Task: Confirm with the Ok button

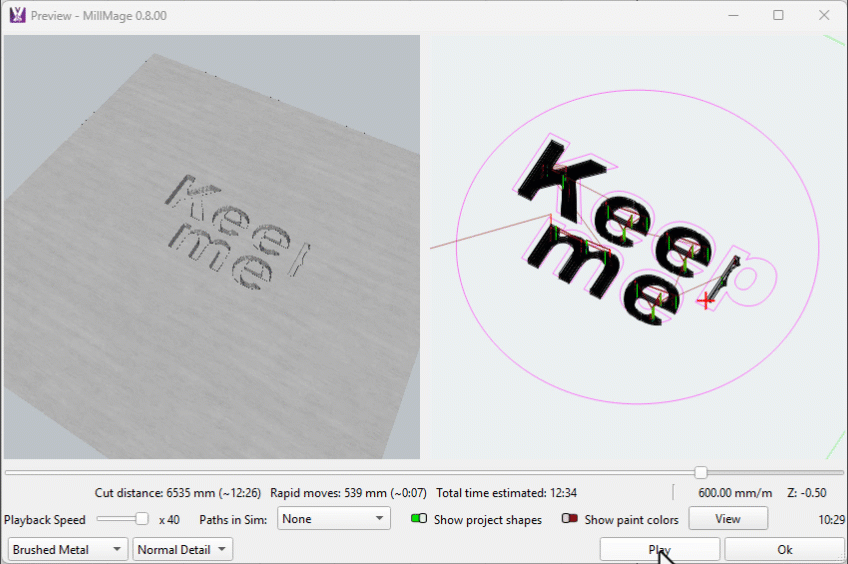Action: (x=784, y=549)
